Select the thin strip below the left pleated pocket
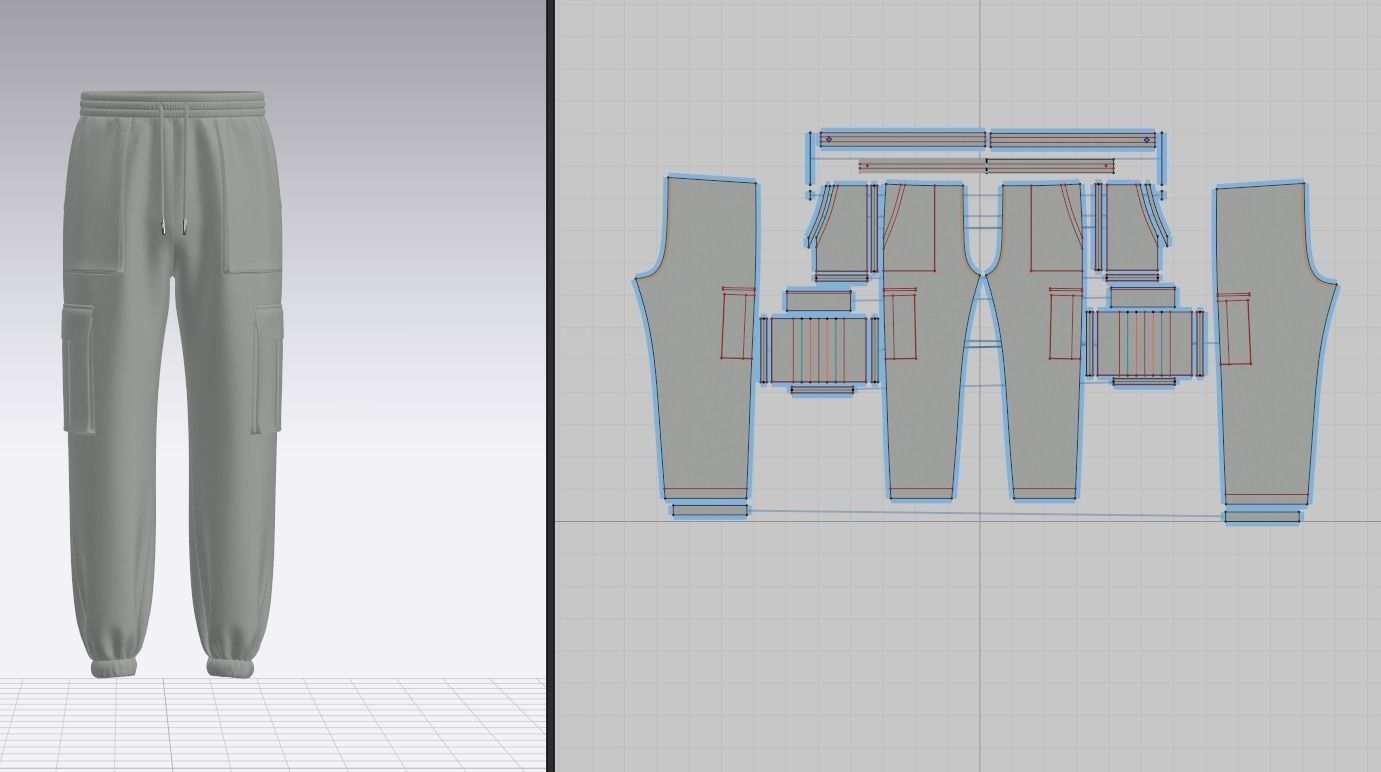 (x=822, y=390)
